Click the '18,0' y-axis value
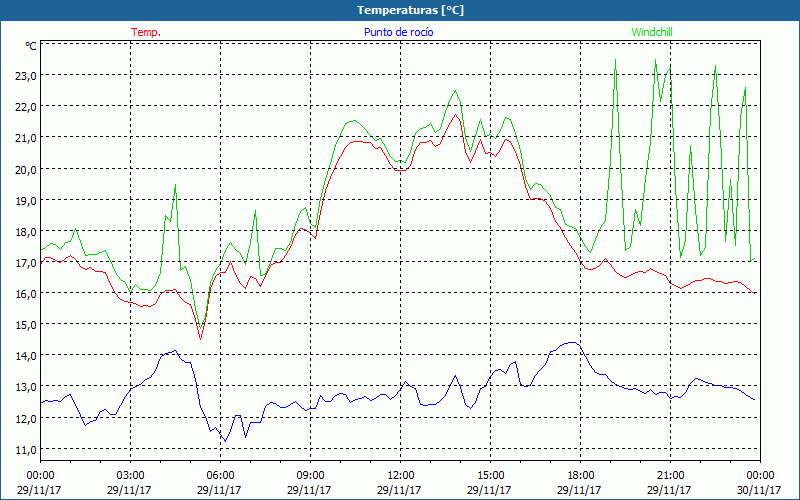800x500 pixels. point(26,232)
